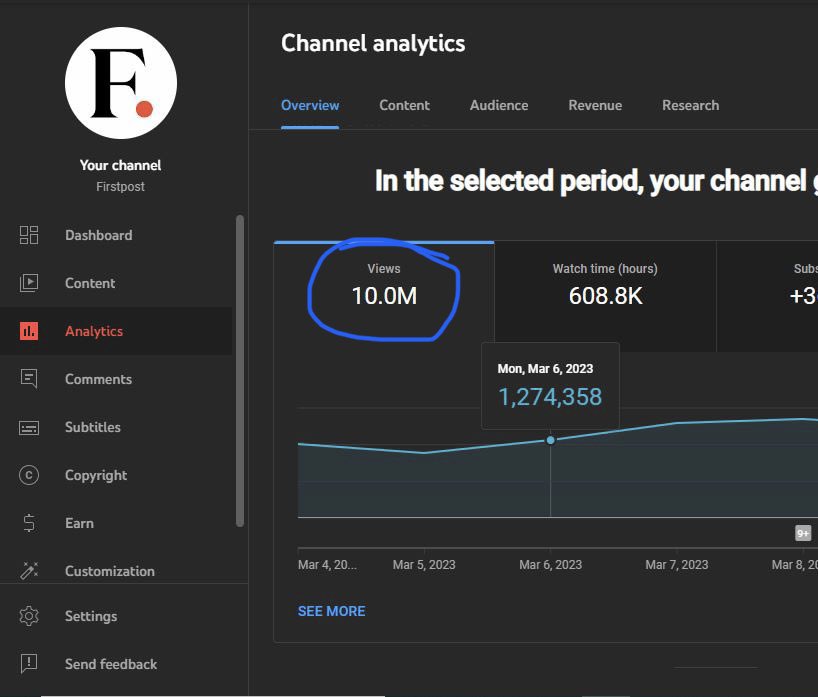This screenshot has height=697, width=818.
Task: Select the Views metric card
Action: (x=384, y=296)
